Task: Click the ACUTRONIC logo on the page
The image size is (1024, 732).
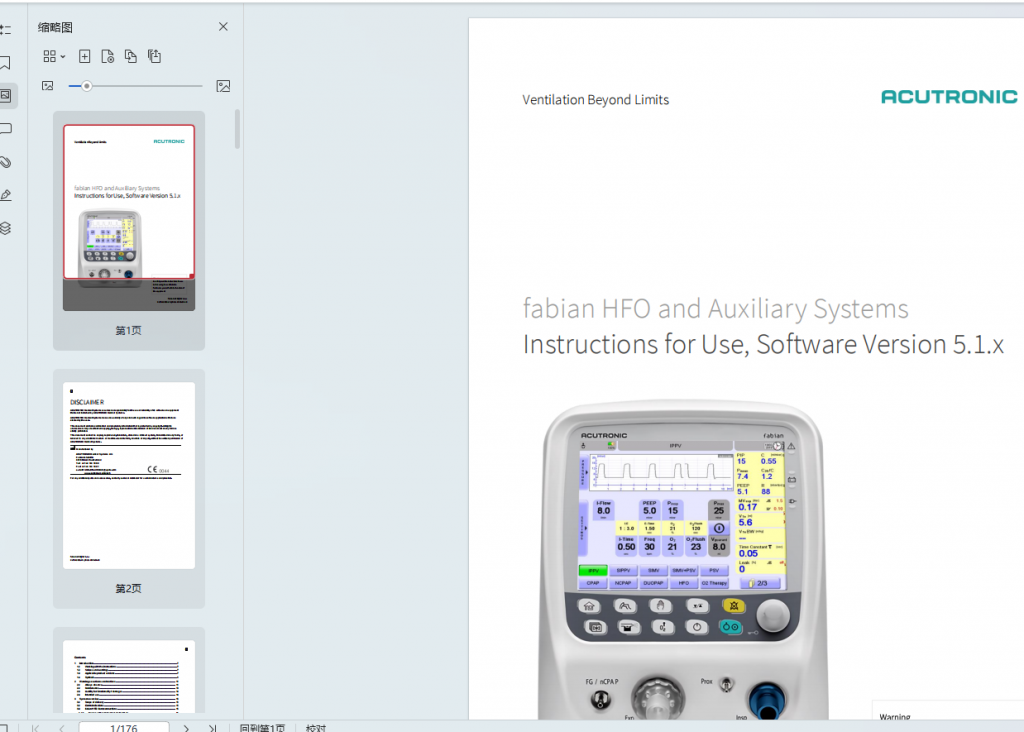Action: click(949, 97)
